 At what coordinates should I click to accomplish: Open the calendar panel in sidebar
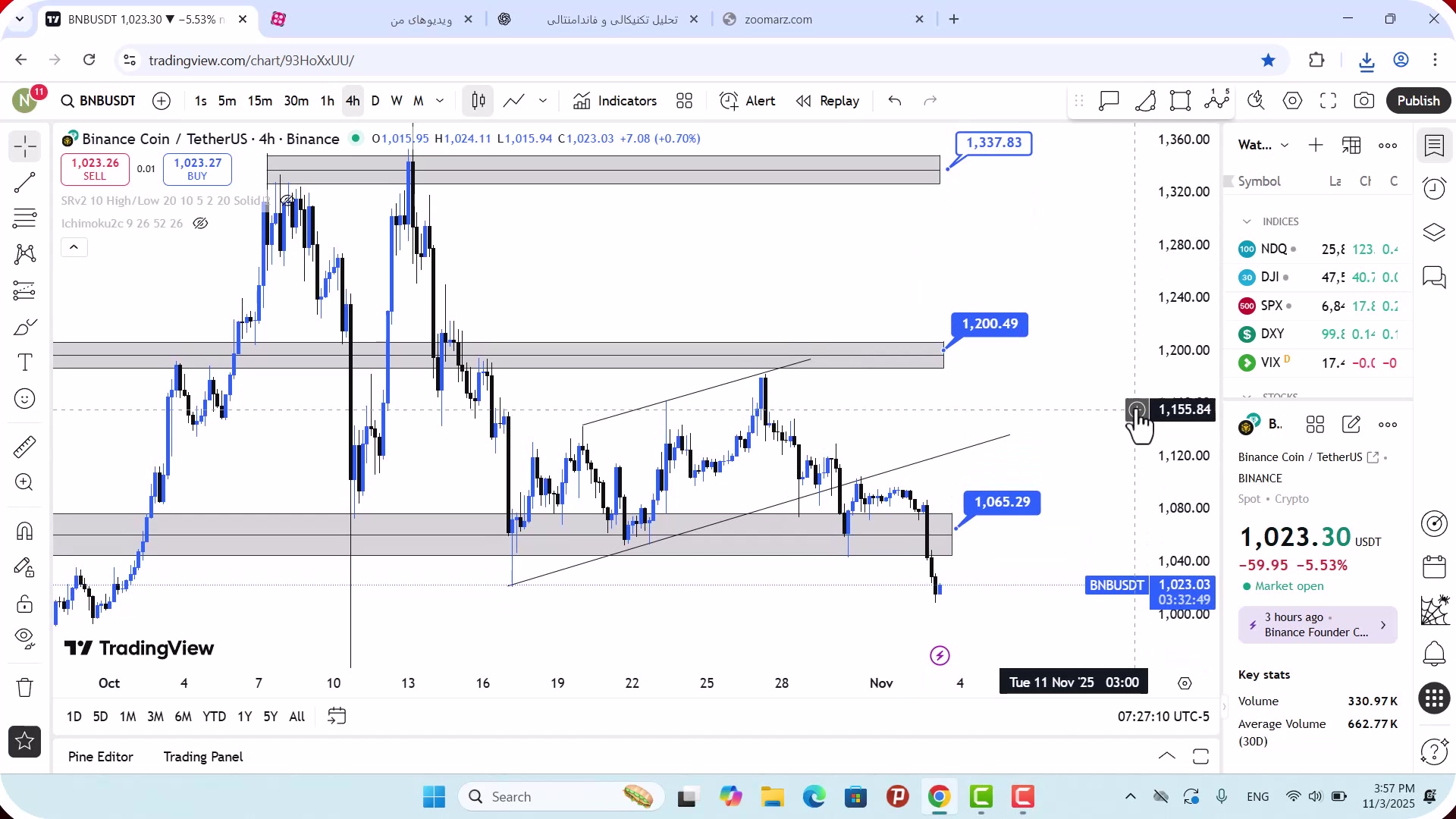point(1434,566)
